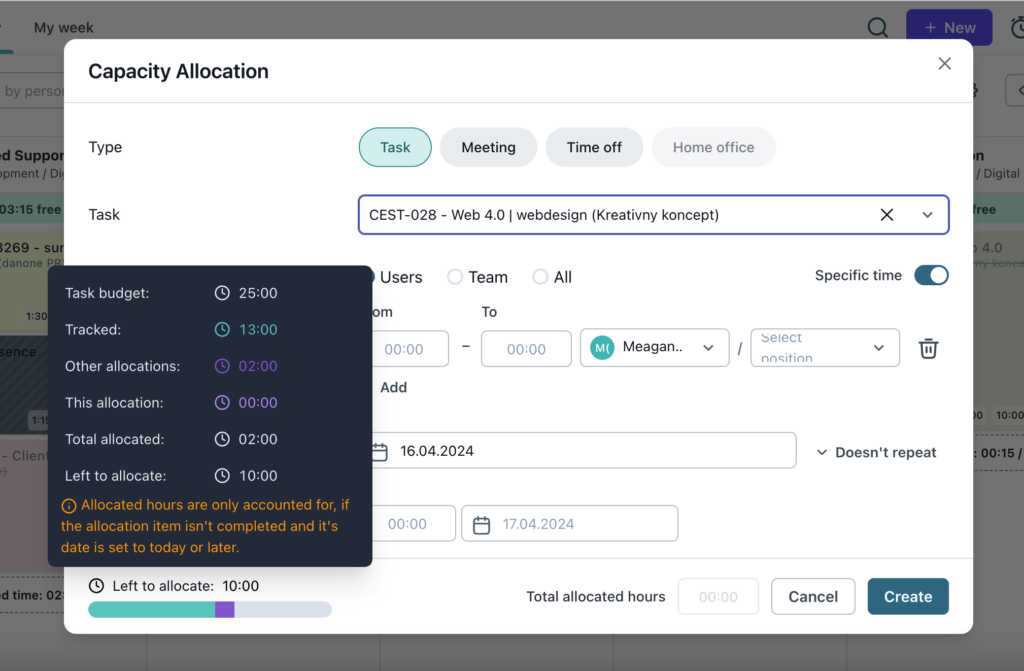The width and height of the screenshot is (1024, 671).
Task: Click clock icon beside tooltip's Left to allocate
Action: click(222, 476)
